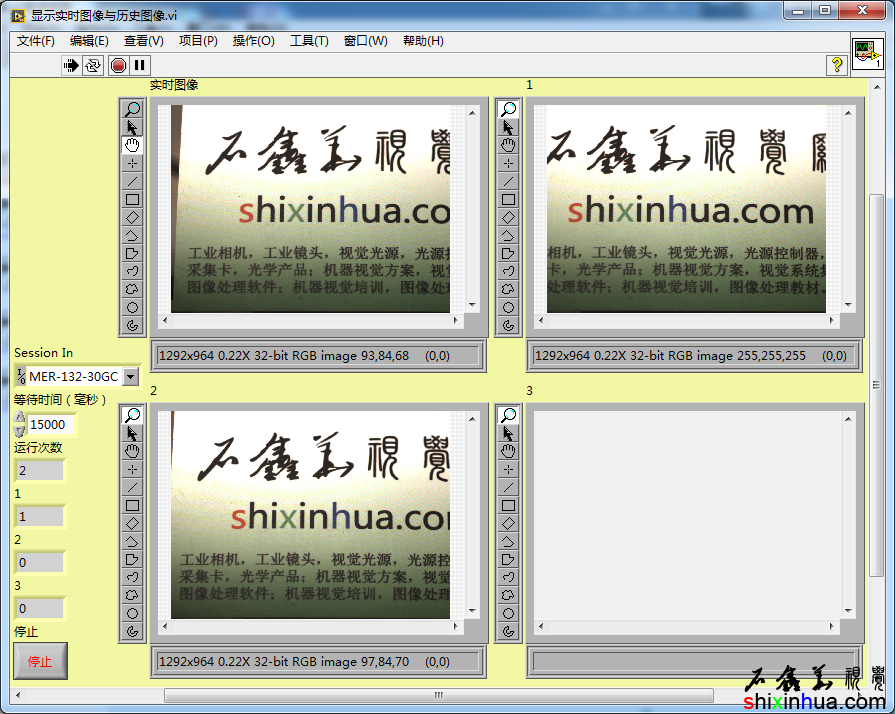Screen dimensions: 895x714
Task: Select the Zoom tool for image display 3
Action: (508, 414)
